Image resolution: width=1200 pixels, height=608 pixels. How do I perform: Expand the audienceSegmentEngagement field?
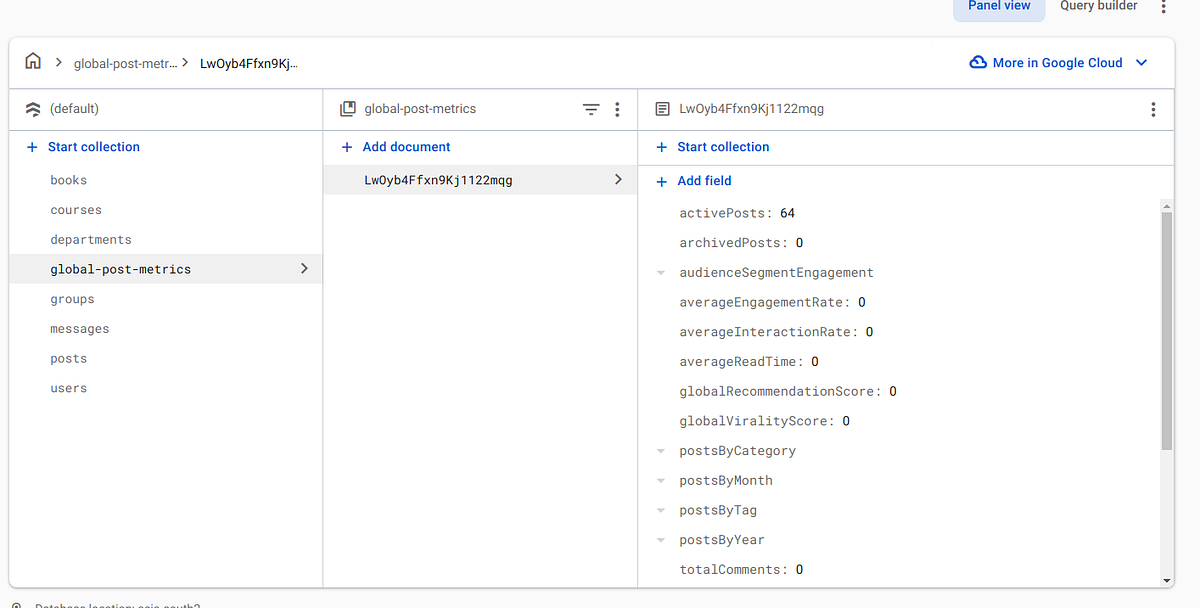tap(661, 273)
